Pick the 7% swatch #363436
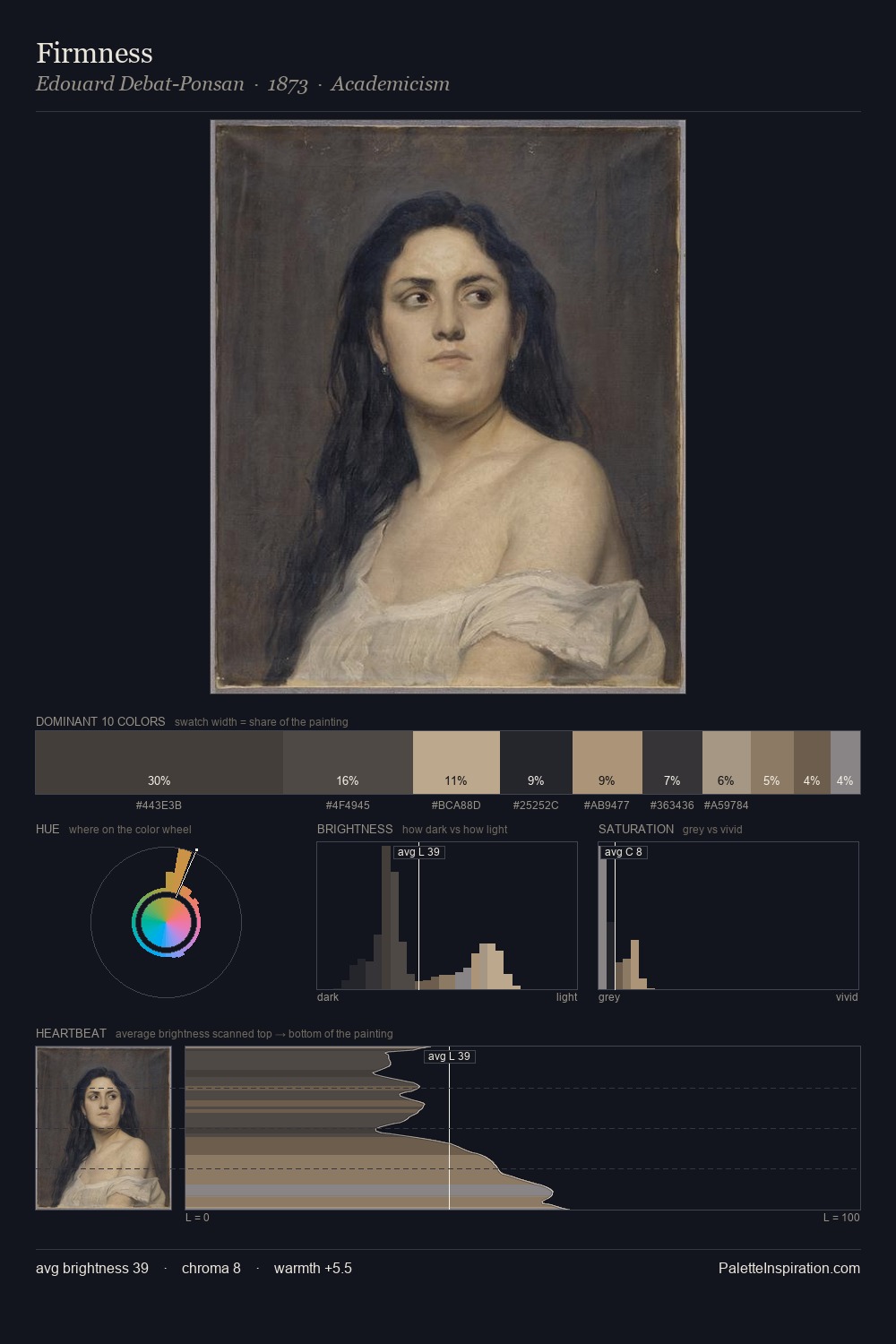The image size is (896, 1344). [673, 762]
